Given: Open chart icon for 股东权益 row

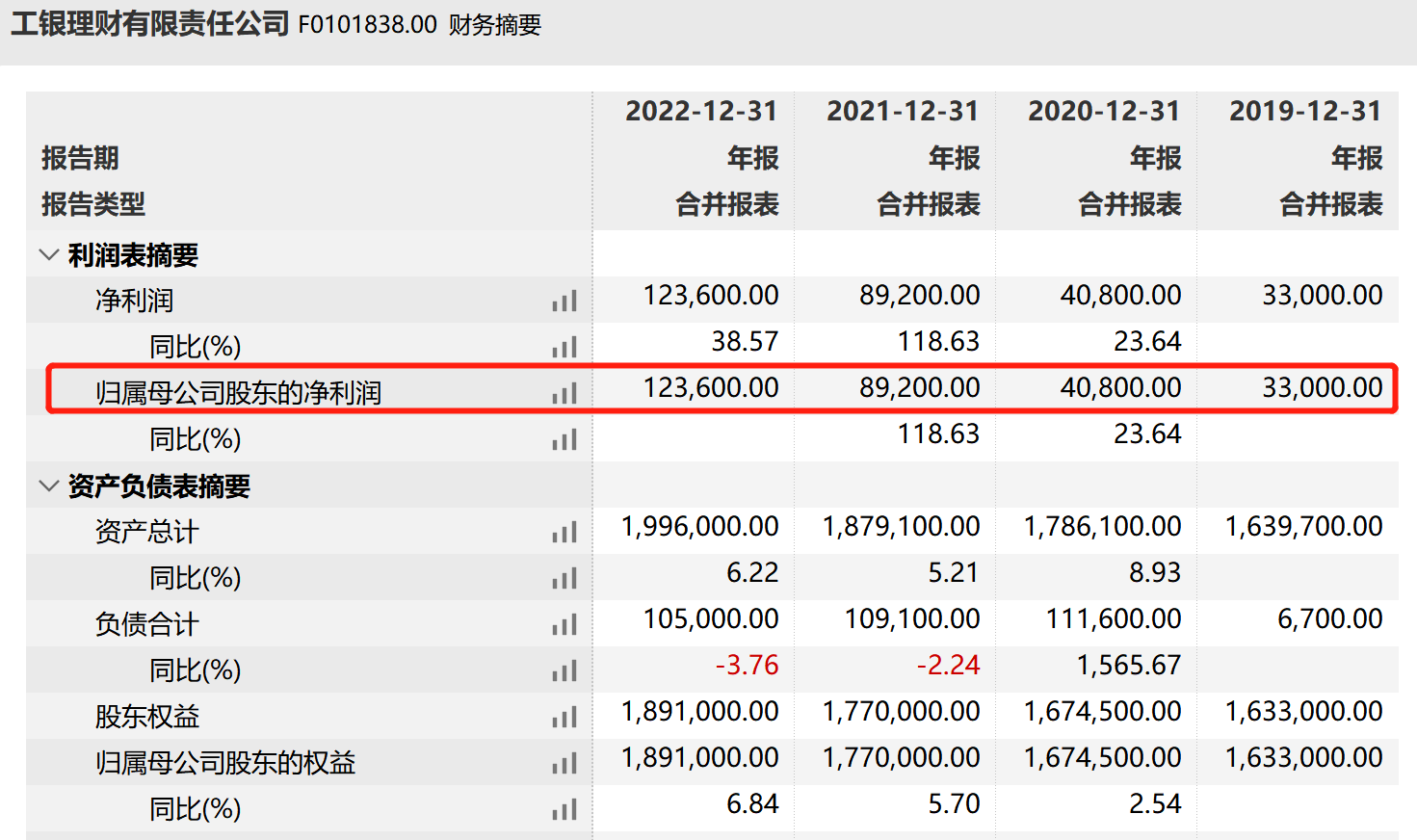Looking at the screenshot, I should point(564,717).
